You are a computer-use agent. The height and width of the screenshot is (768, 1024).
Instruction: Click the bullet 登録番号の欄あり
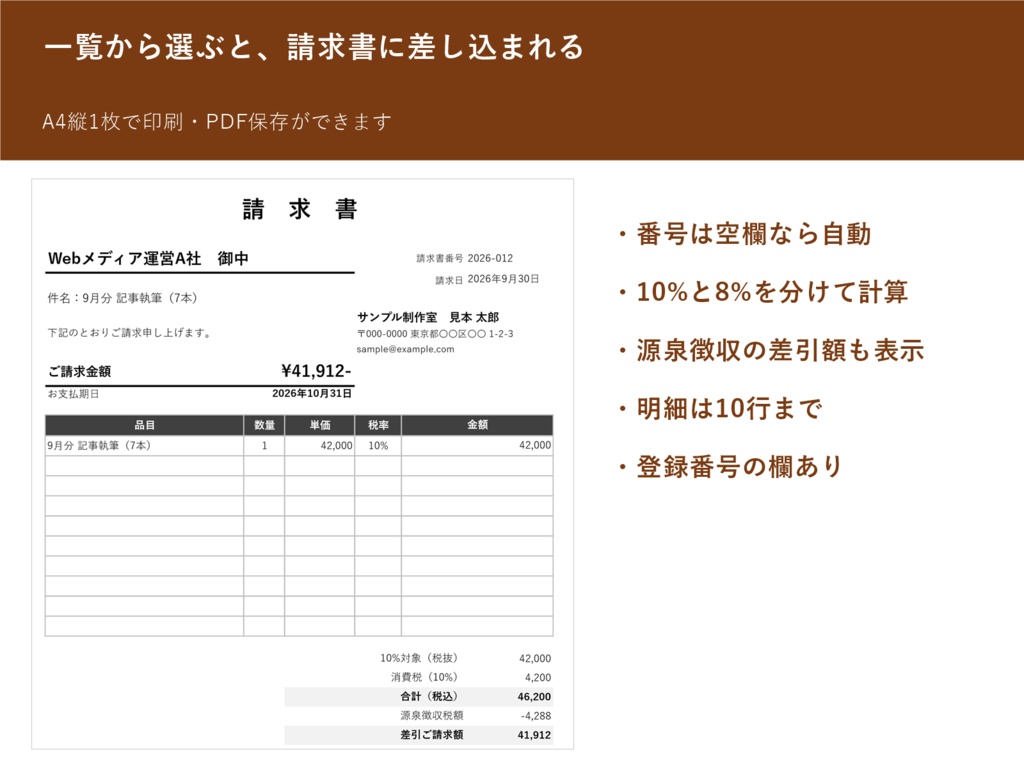(x=731, y=467)
